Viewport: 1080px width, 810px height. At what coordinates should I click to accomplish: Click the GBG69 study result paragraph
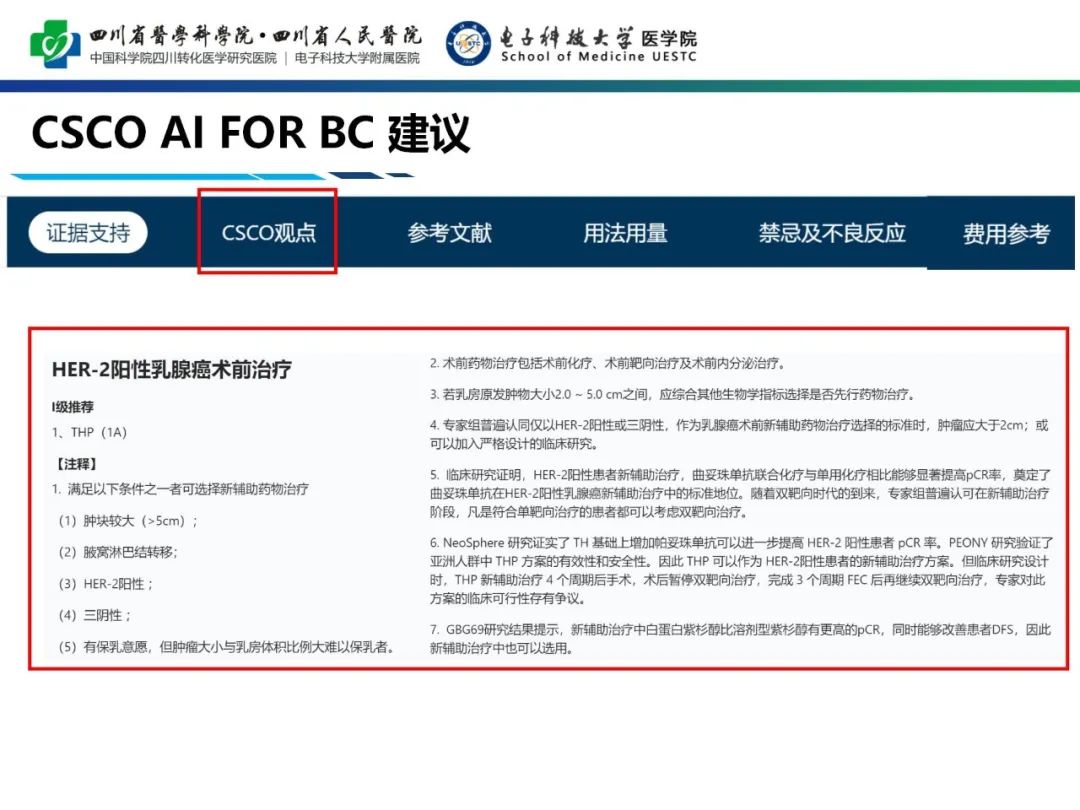pos(740,638)
